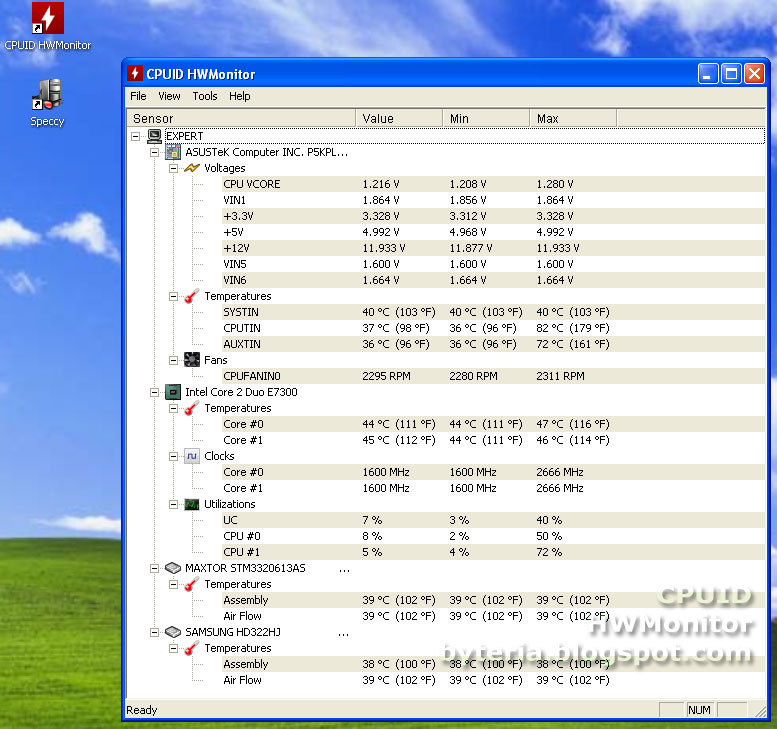Select the SYSTIN temperature row

point(494,312)
